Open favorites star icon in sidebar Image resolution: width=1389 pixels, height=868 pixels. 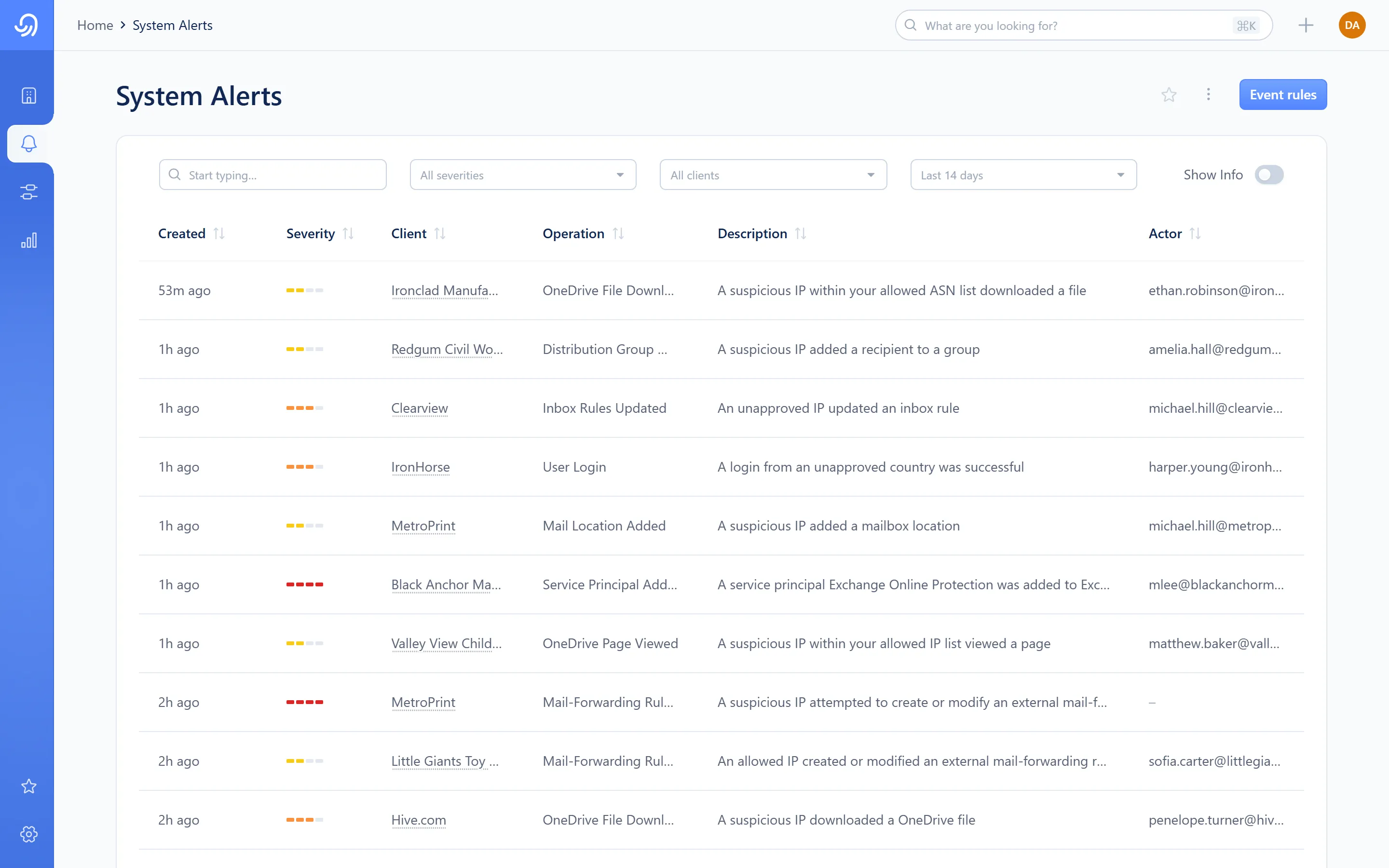29,786
